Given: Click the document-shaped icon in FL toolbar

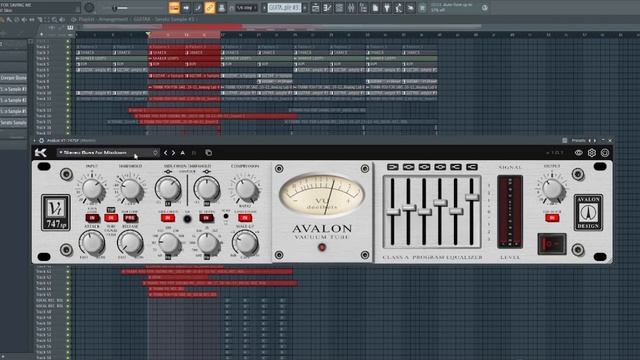Looking at the screenshot, I should [x=375, y=8].
